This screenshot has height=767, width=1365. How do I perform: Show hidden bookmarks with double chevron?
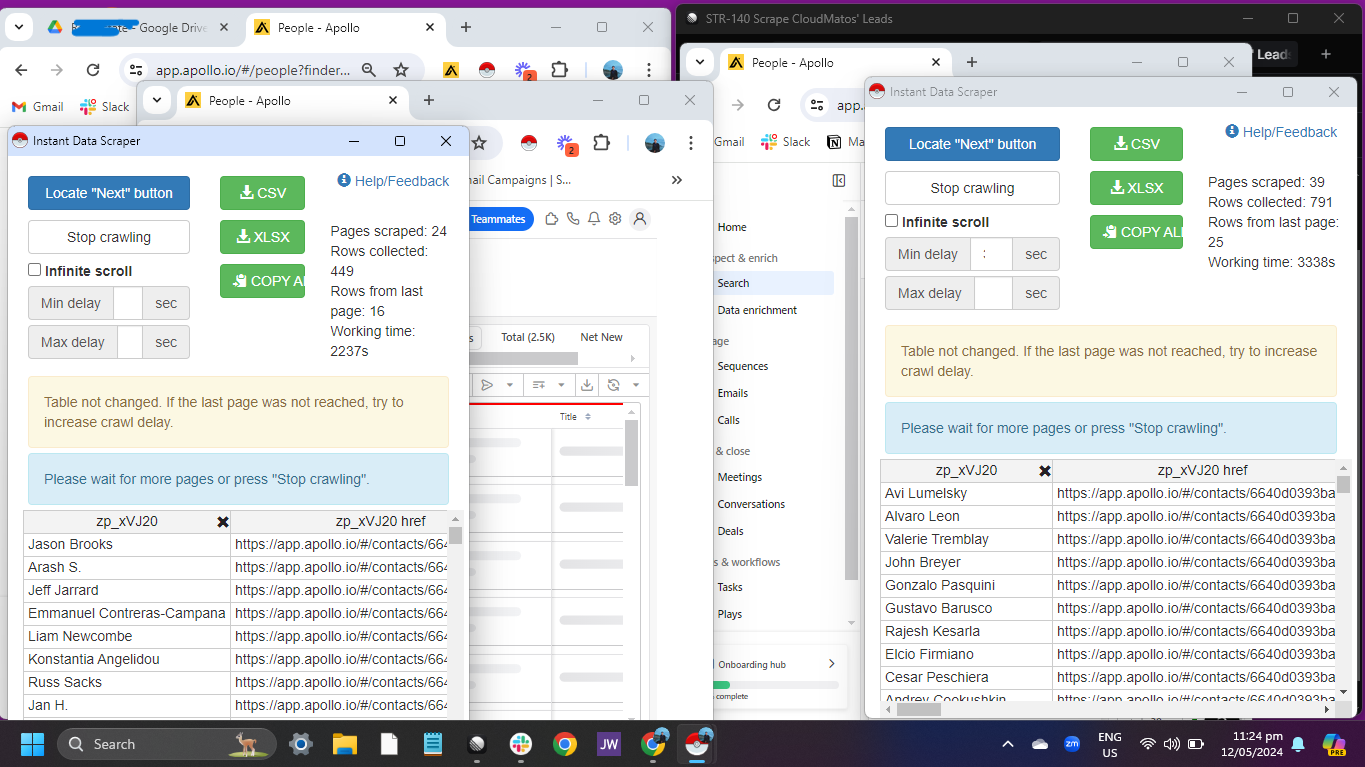point(677,180)
